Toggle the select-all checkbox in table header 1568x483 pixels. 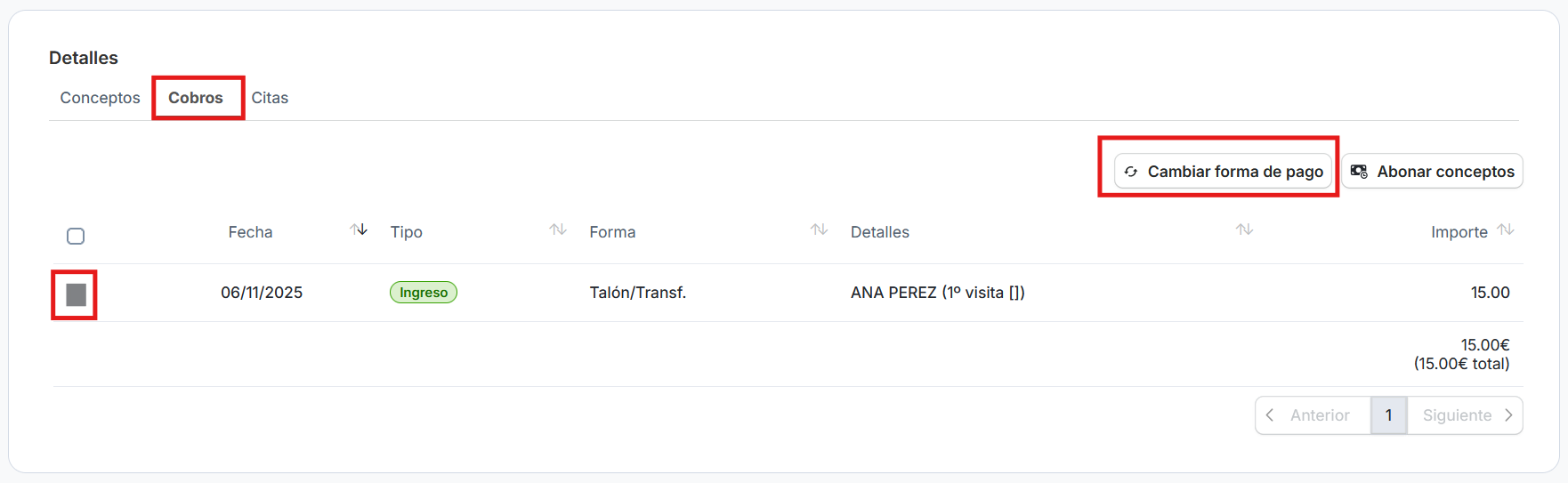[76, 236]
